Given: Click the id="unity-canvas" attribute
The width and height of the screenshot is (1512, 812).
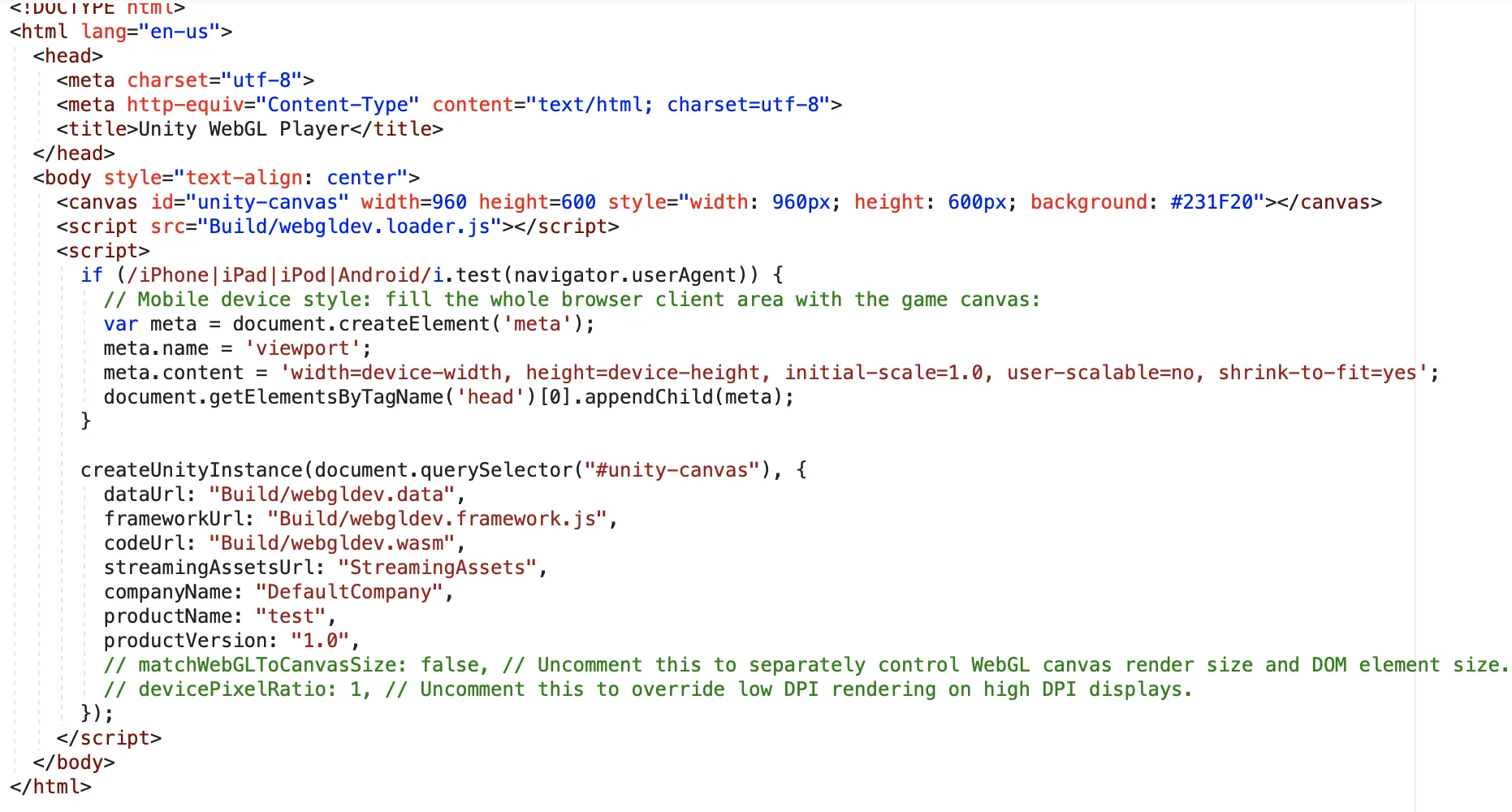Looking at the screenshot, I should pyautogui.click(x=250, y=202).
